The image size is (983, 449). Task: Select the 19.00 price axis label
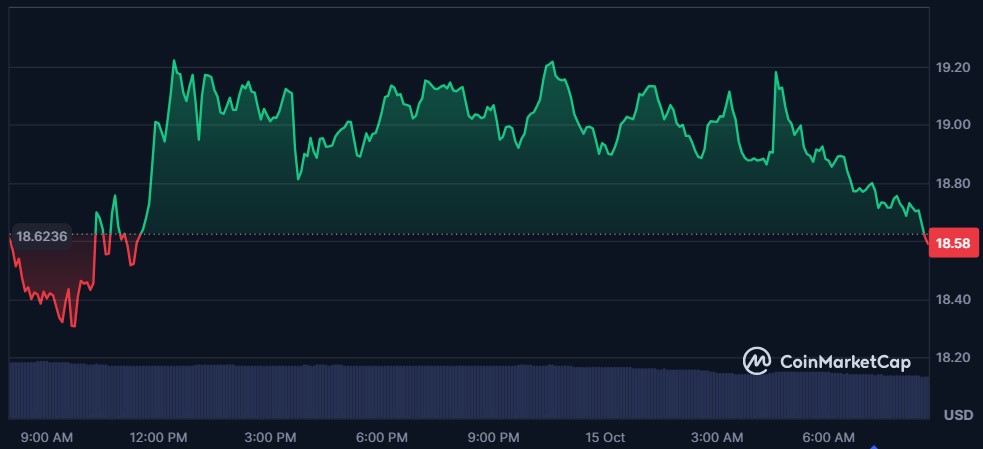(951, 125)
